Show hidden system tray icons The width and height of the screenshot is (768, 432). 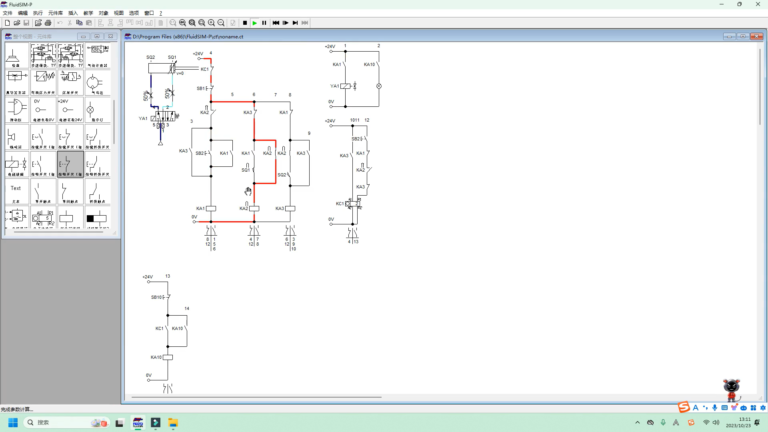(x=637, y=422)
